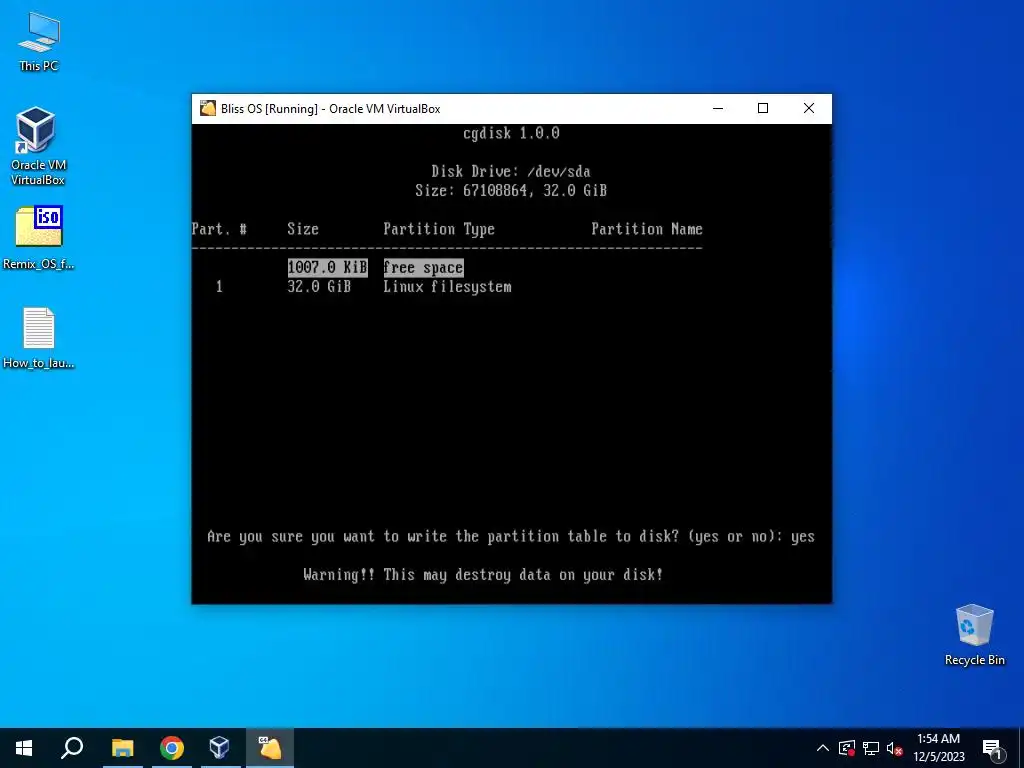
Task: Open the Windows Start menu
Action: coord(24,748)
